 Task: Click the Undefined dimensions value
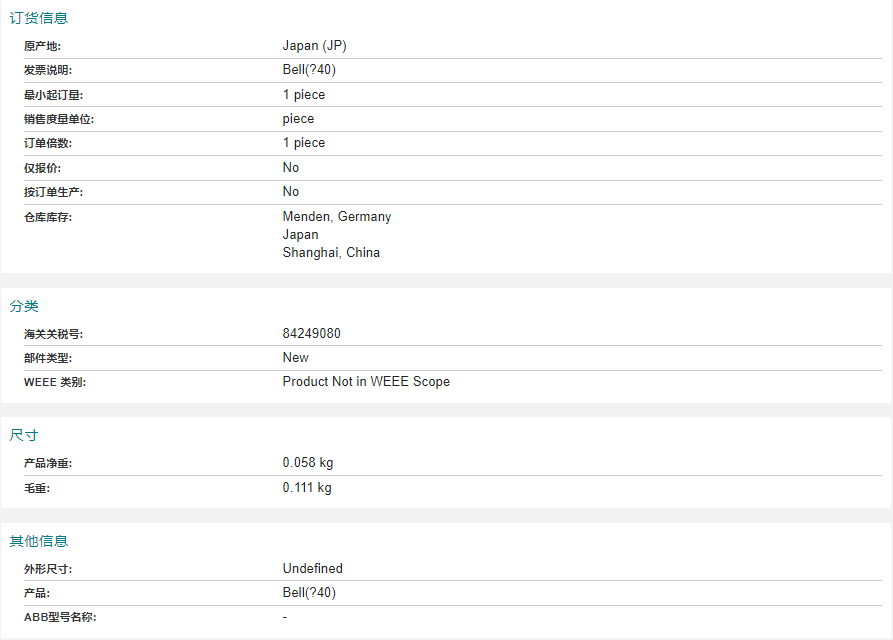[313, 568]
